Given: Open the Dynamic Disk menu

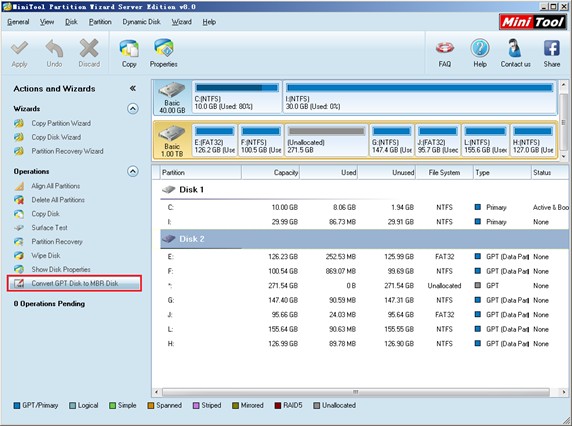Looking at the screenshot, I should pyautogui.click(x=141, y=22).
